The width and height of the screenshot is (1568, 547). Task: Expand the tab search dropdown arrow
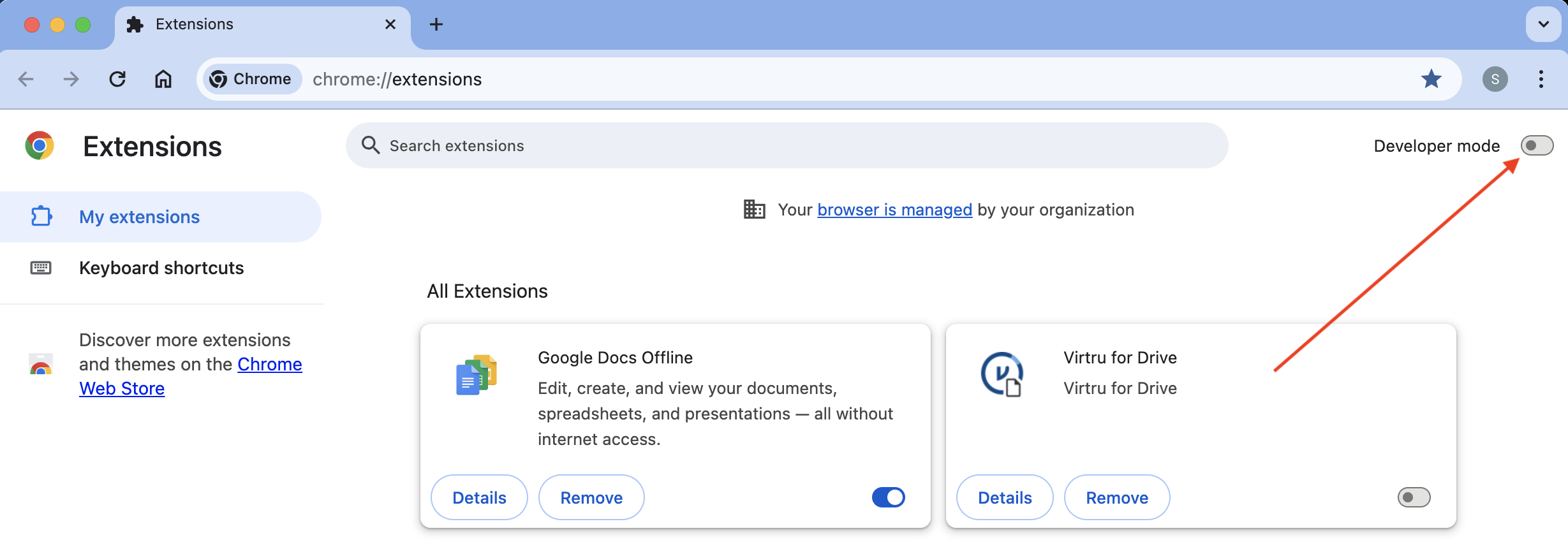click(x=1544, y=24)
